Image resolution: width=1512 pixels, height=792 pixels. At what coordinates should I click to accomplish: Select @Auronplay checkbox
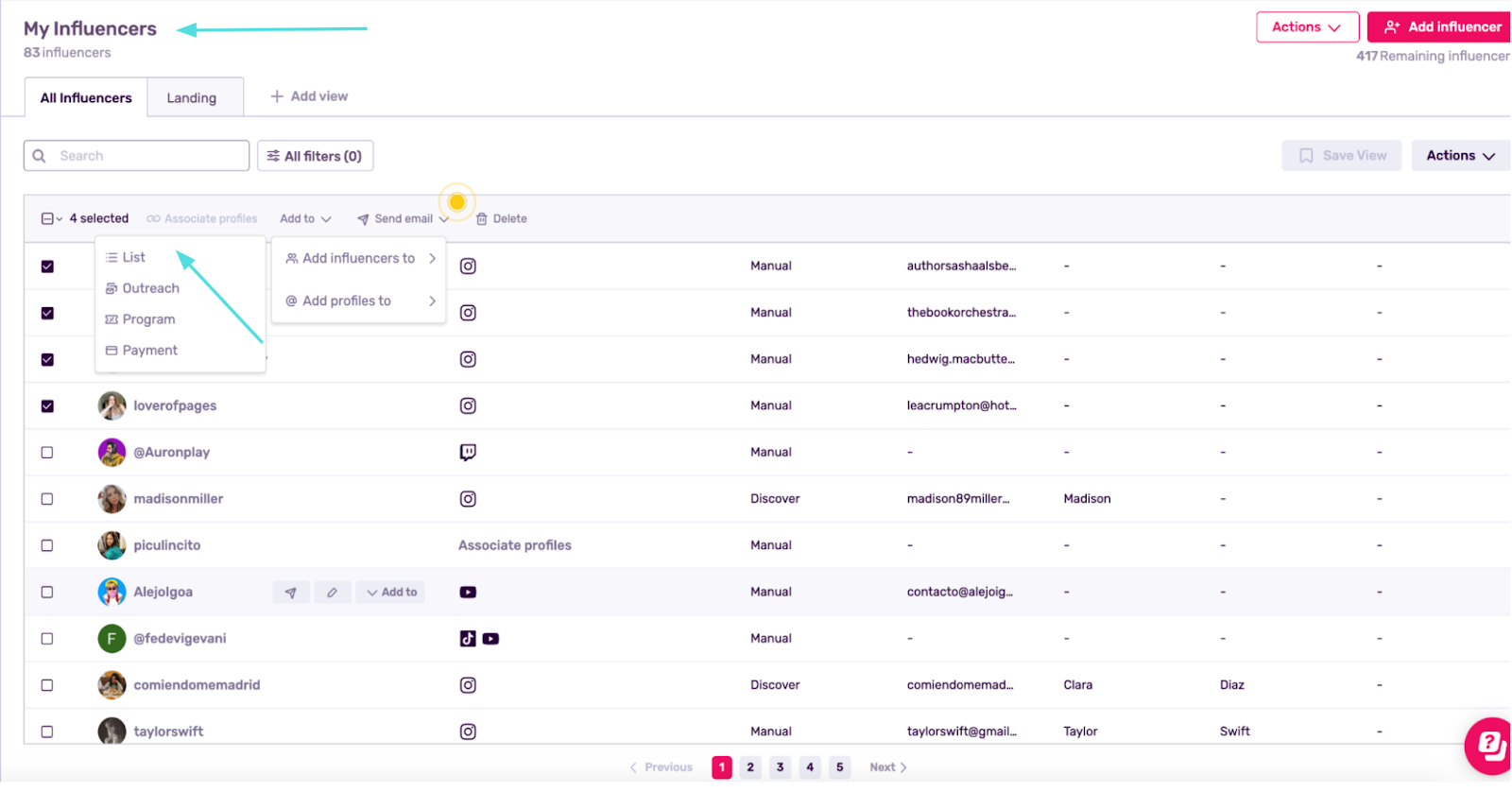[x=47, y=453]
